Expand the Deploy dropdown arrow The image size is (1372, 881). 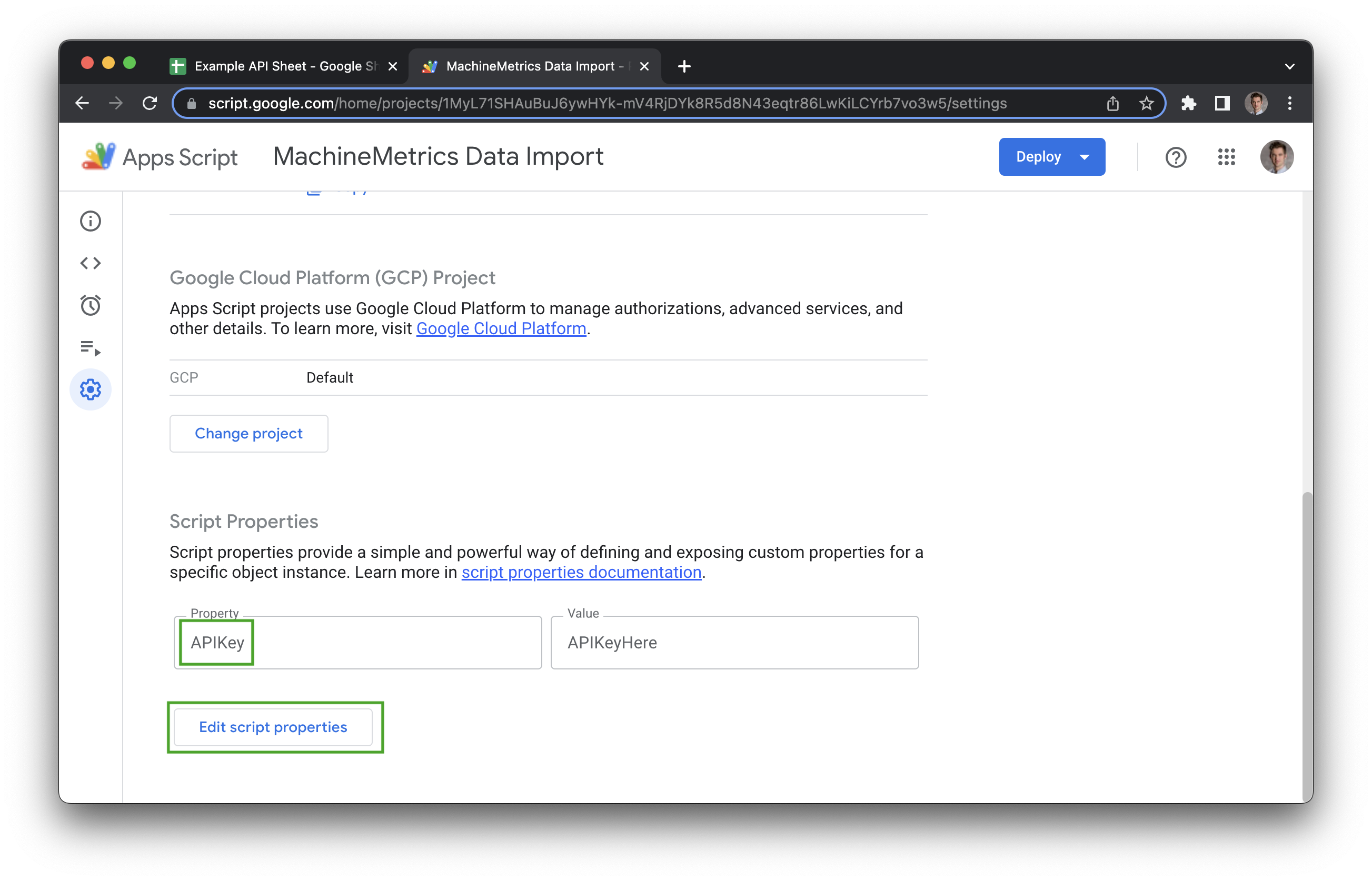[1084, 157]
